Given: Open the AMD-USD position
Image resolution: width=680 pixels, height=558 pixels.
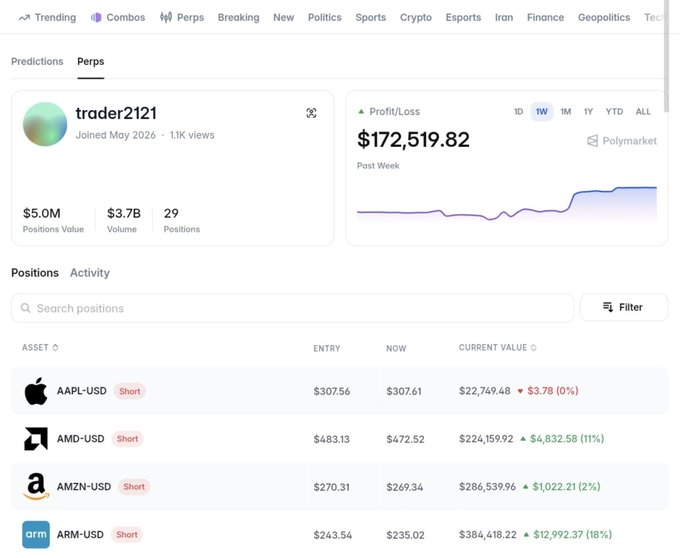Looking at the screenshot, I should point(340,438).
